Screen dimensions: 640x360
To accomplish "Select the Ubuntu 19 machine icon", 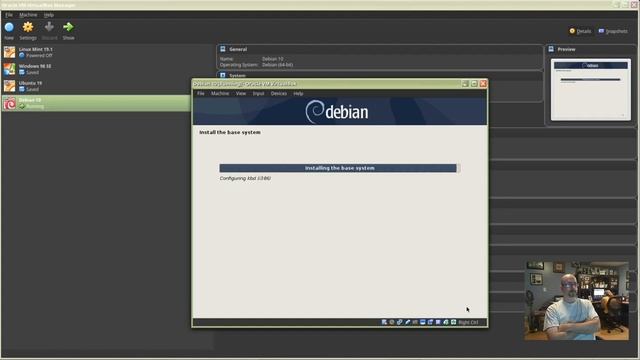I will (x=9, y=86).
